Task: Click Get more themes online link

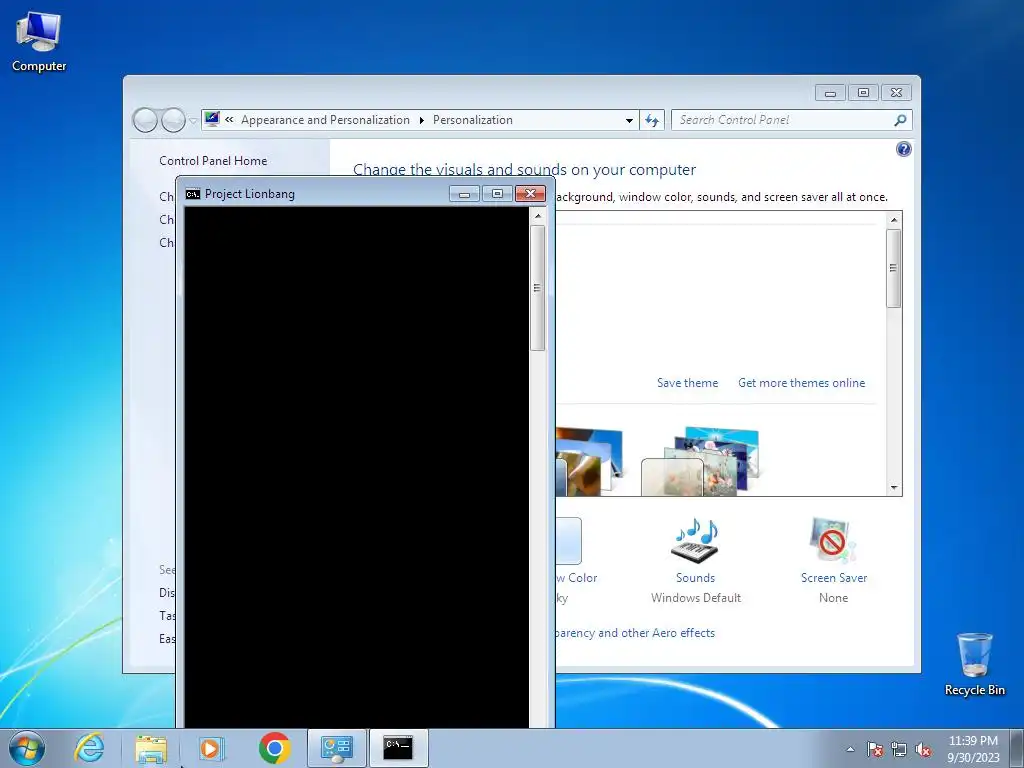Action: tap(801, 383)
